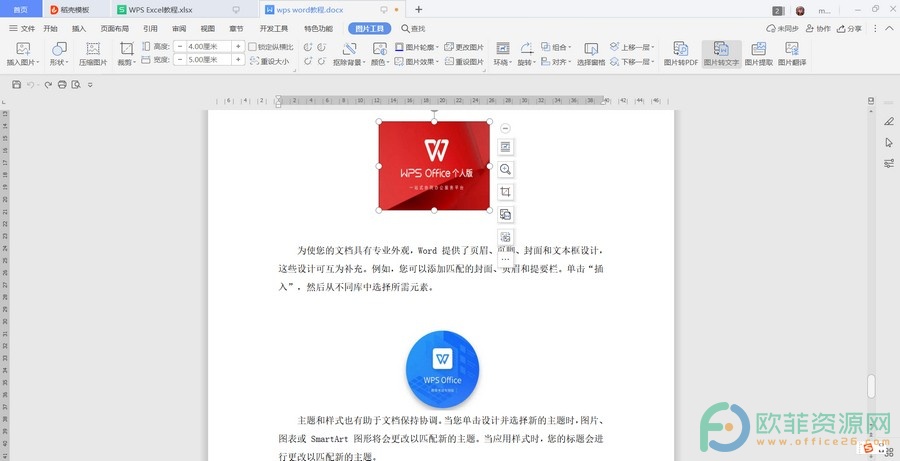
Task: Click 未同步 sync status button
Action: click(x=782, y=28)
